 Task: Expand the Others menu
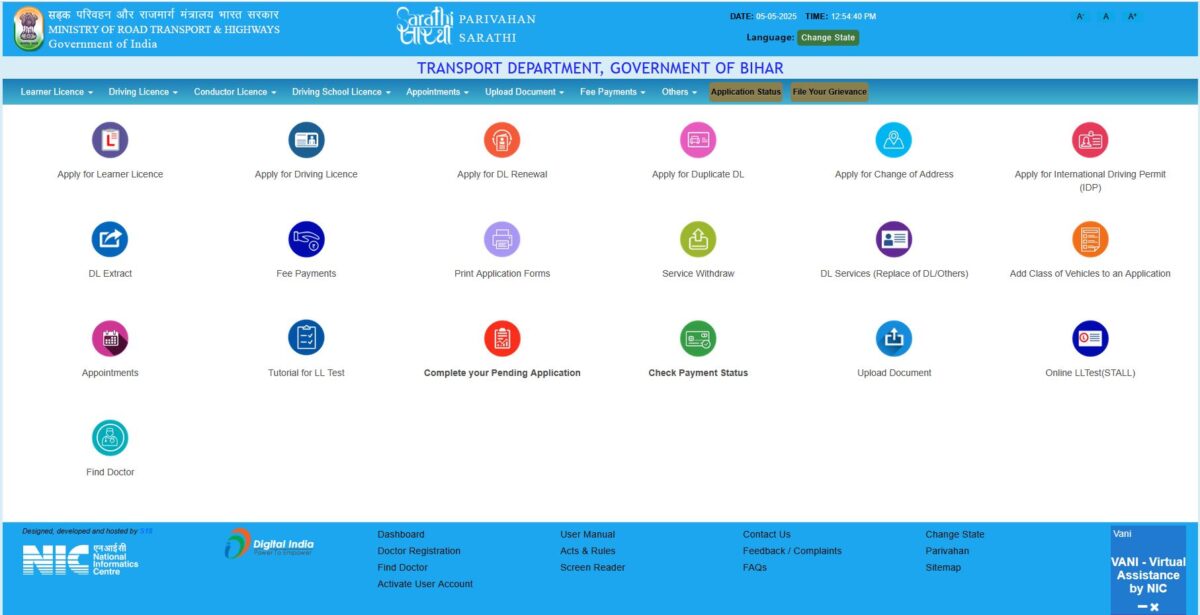[x=679, y=92]
